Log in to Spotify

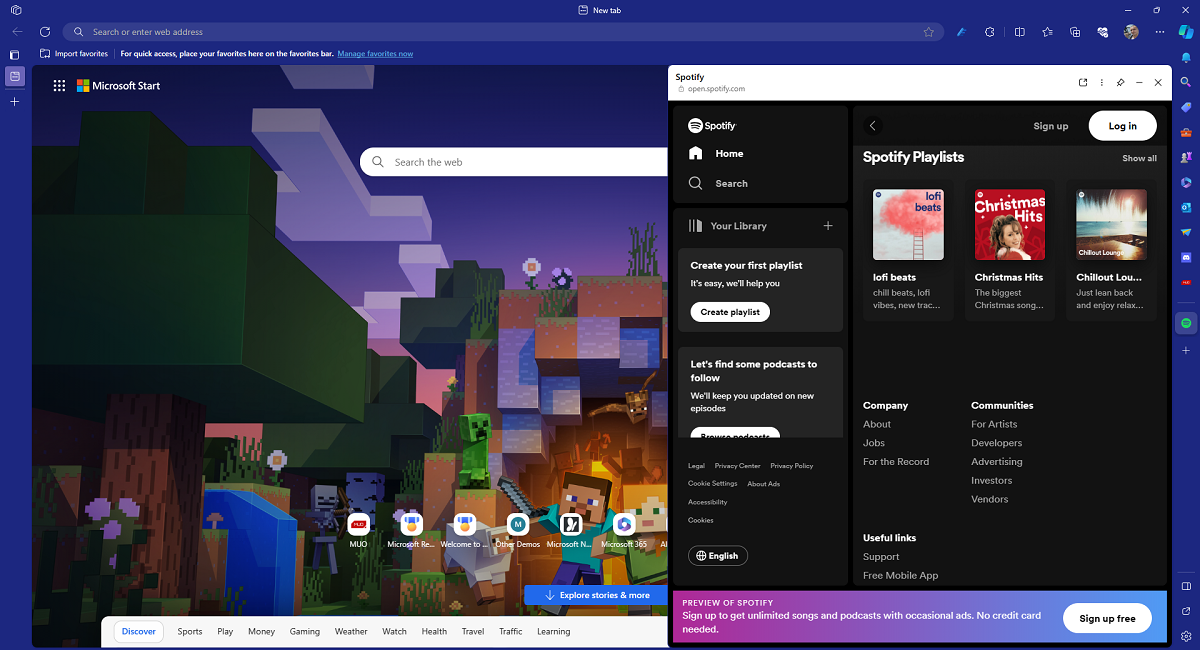(x=1122, y=125)
